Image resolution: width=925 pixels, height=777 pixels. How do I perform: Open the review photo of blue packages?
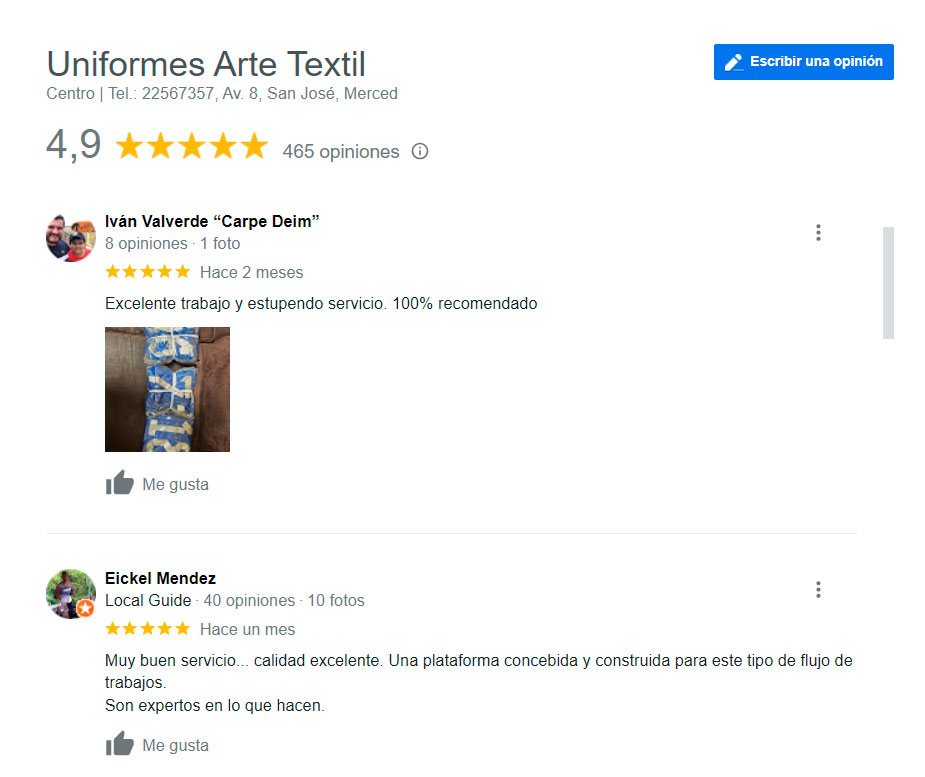[168, 389]
